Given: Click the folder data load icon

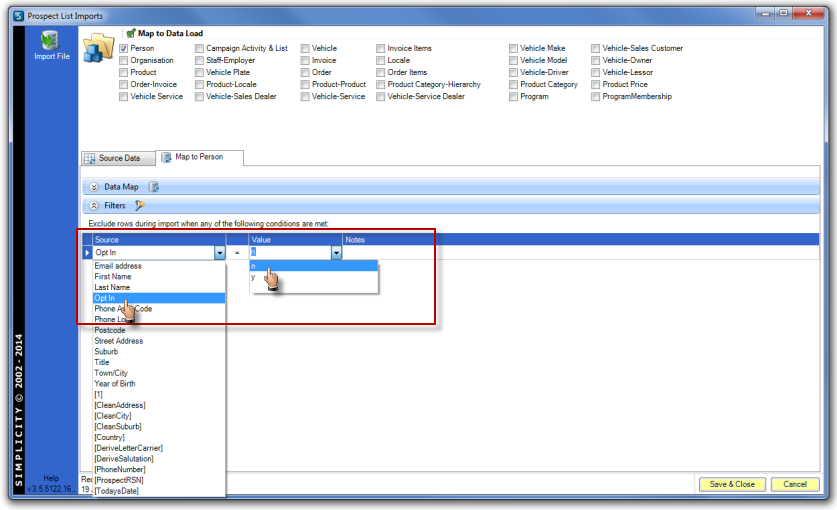Looking at the screenshot, I should [98, 48].
